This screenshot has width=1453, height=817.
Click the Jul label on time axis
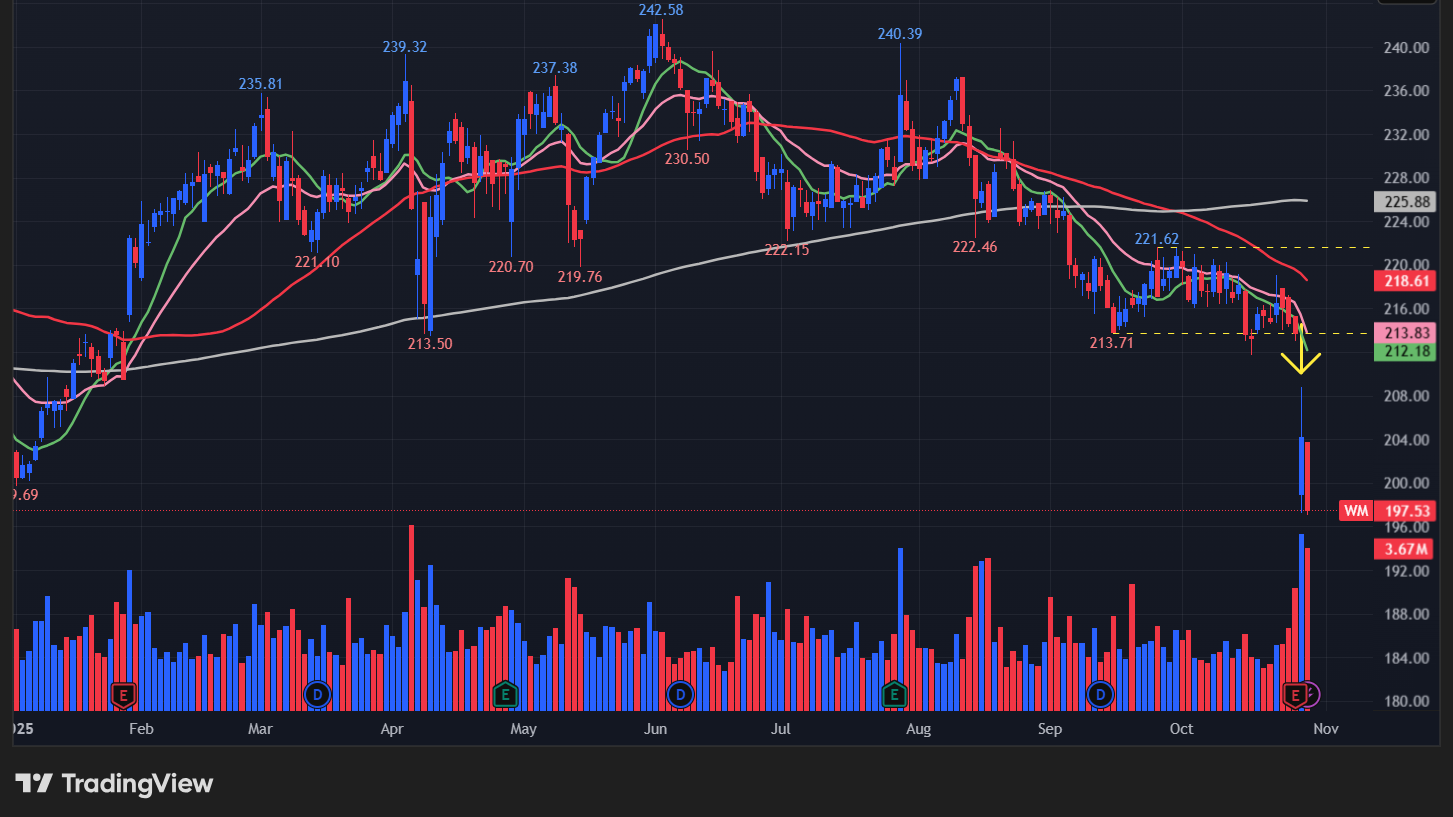(x=780, y=729)
